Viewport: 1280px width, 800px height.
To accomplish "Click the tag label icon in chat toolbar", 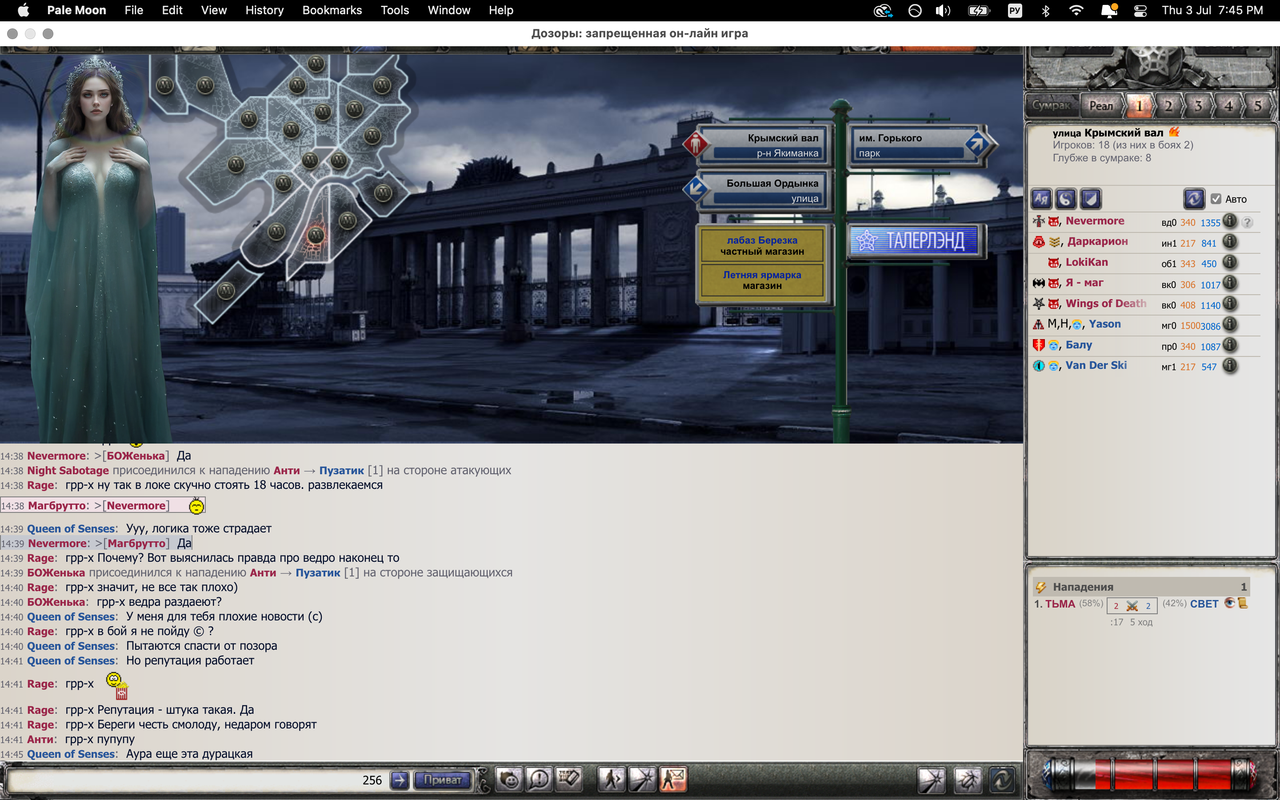I will 569,779.
